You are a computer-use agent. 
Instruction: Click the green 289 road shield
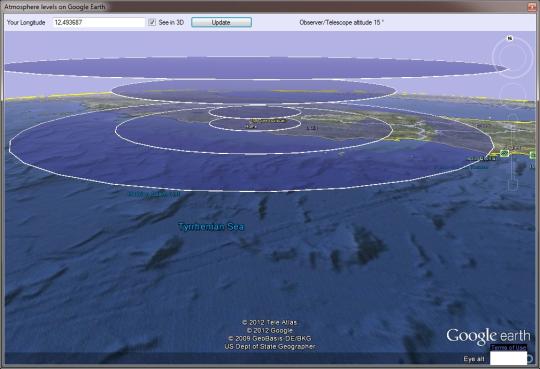click(x=505, y=153)
